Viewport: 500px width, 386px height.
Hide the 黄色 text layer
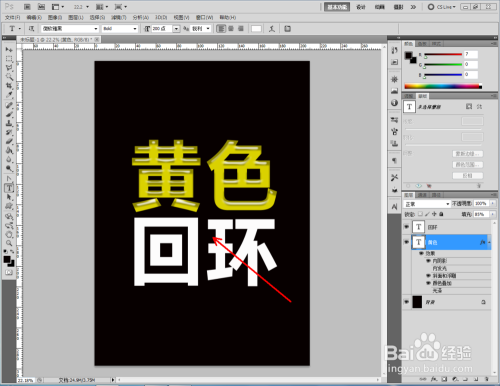point(406,242)
